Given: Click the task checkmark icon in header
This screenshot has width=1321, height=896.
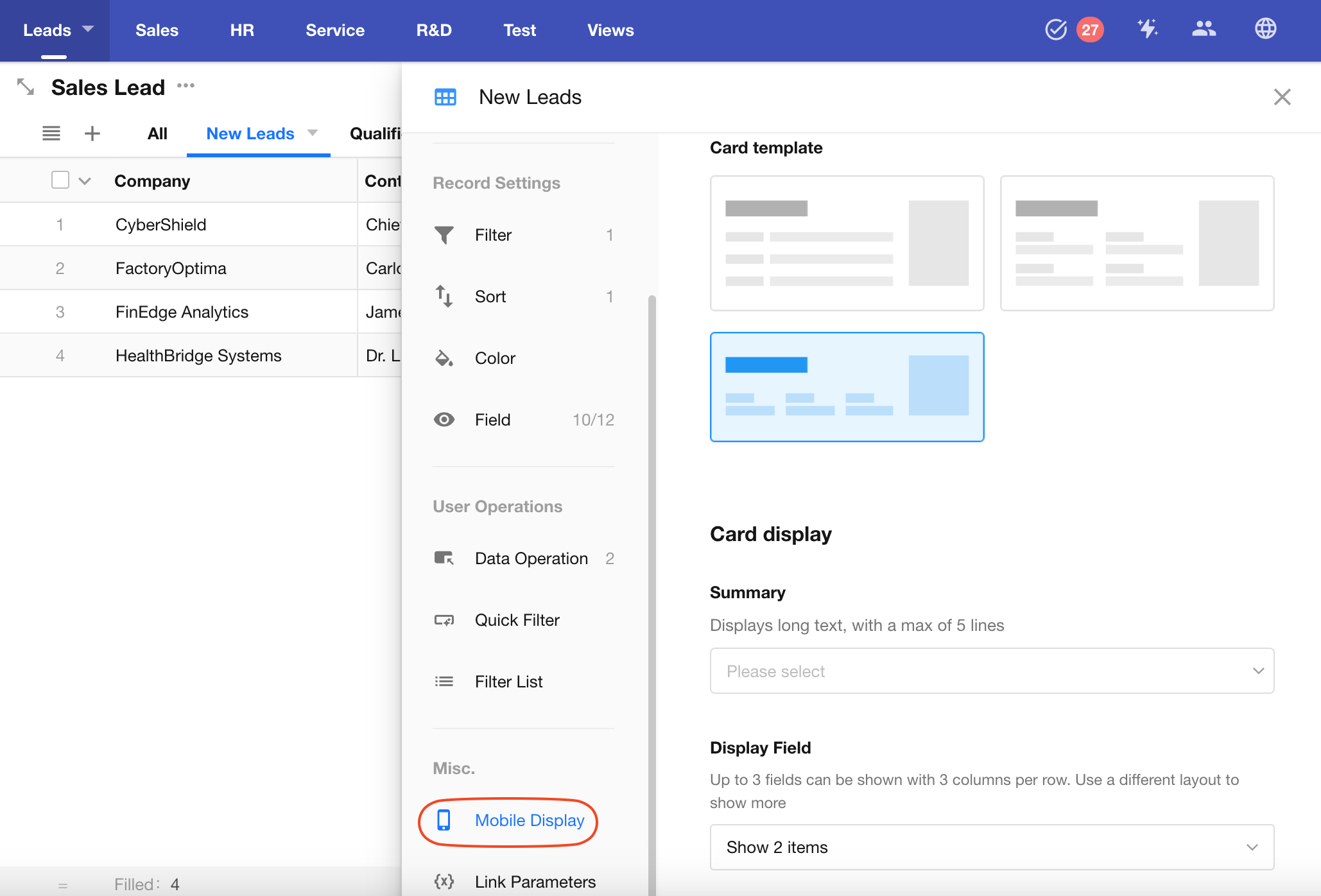Looking at the screenshot, I should pos(1056,30).
